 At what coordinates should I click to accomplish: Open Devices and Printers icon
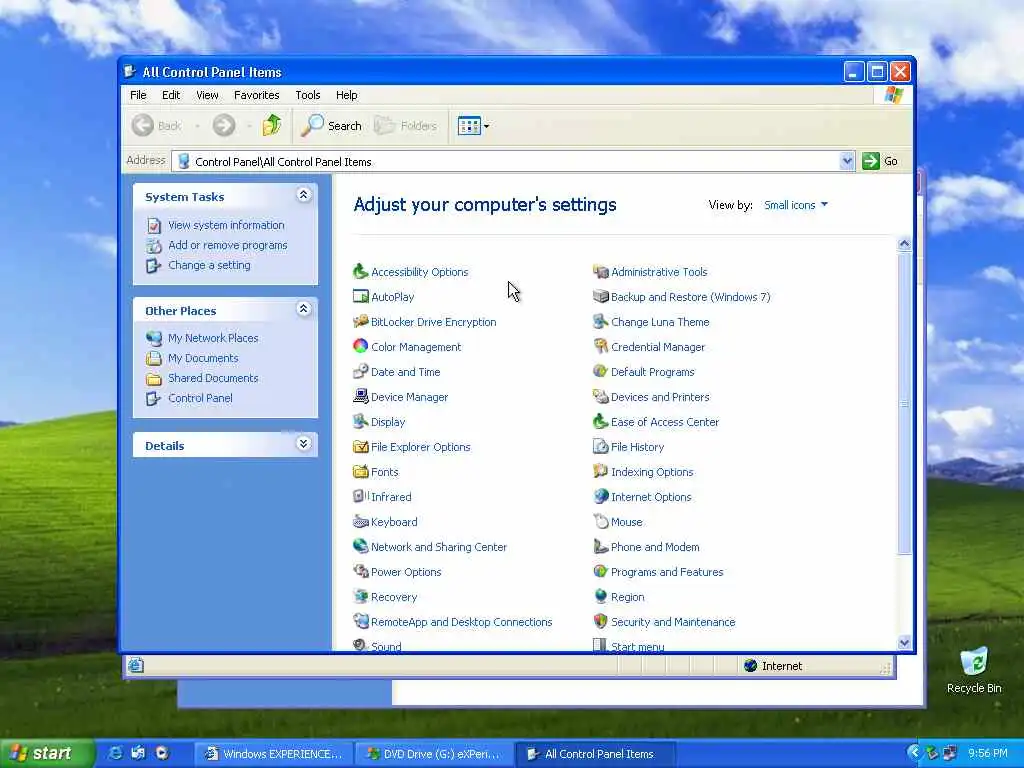(x=600, y=396)
